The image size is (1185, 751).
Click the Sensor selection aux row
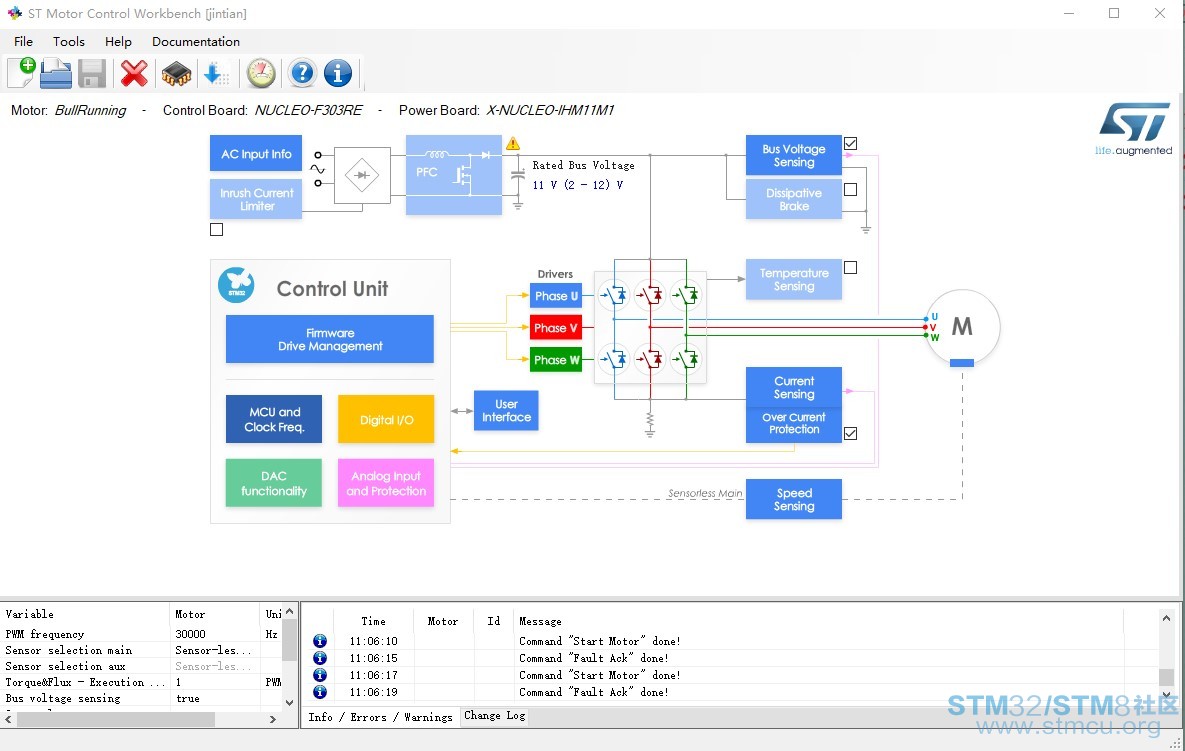click(x=141, y=666)
